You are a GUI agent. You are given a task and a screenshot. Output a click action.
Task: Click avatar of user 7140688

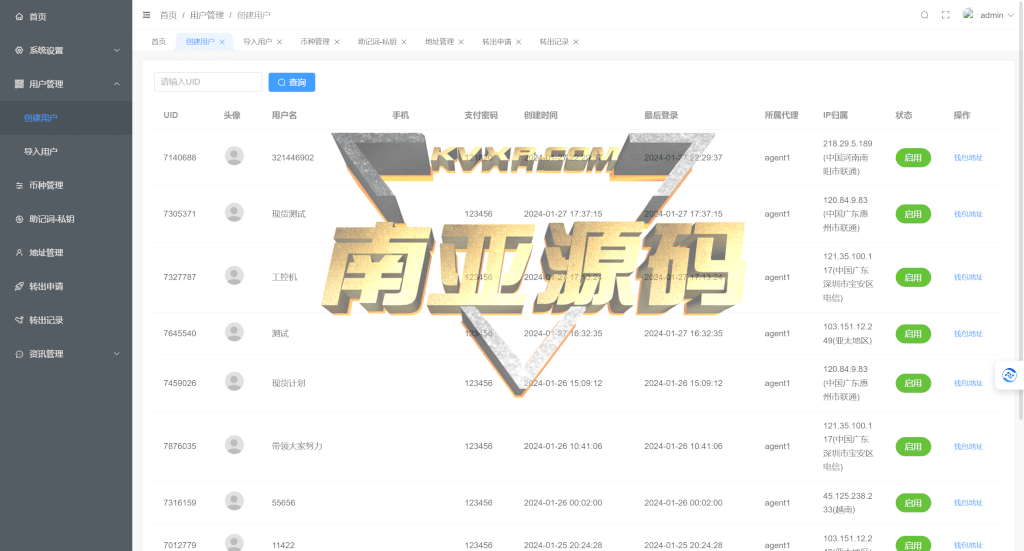pos(234,156)
